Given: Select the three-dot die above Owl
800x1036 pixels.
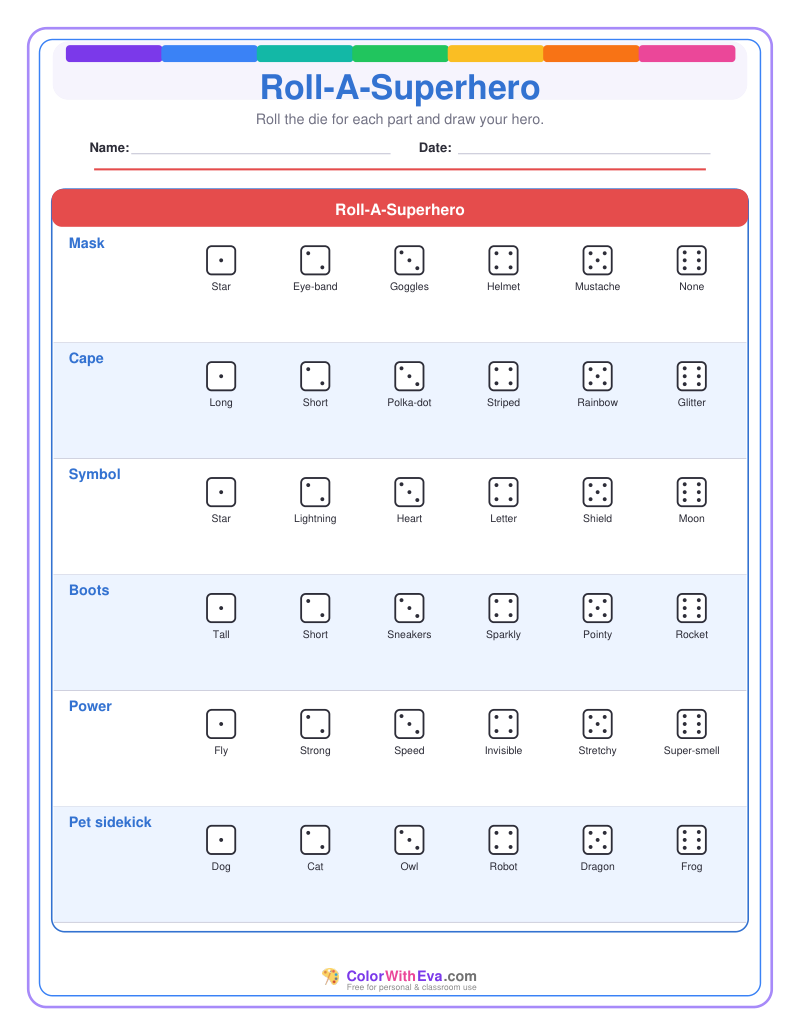Looking at the screenshot, I should (409, 840).
